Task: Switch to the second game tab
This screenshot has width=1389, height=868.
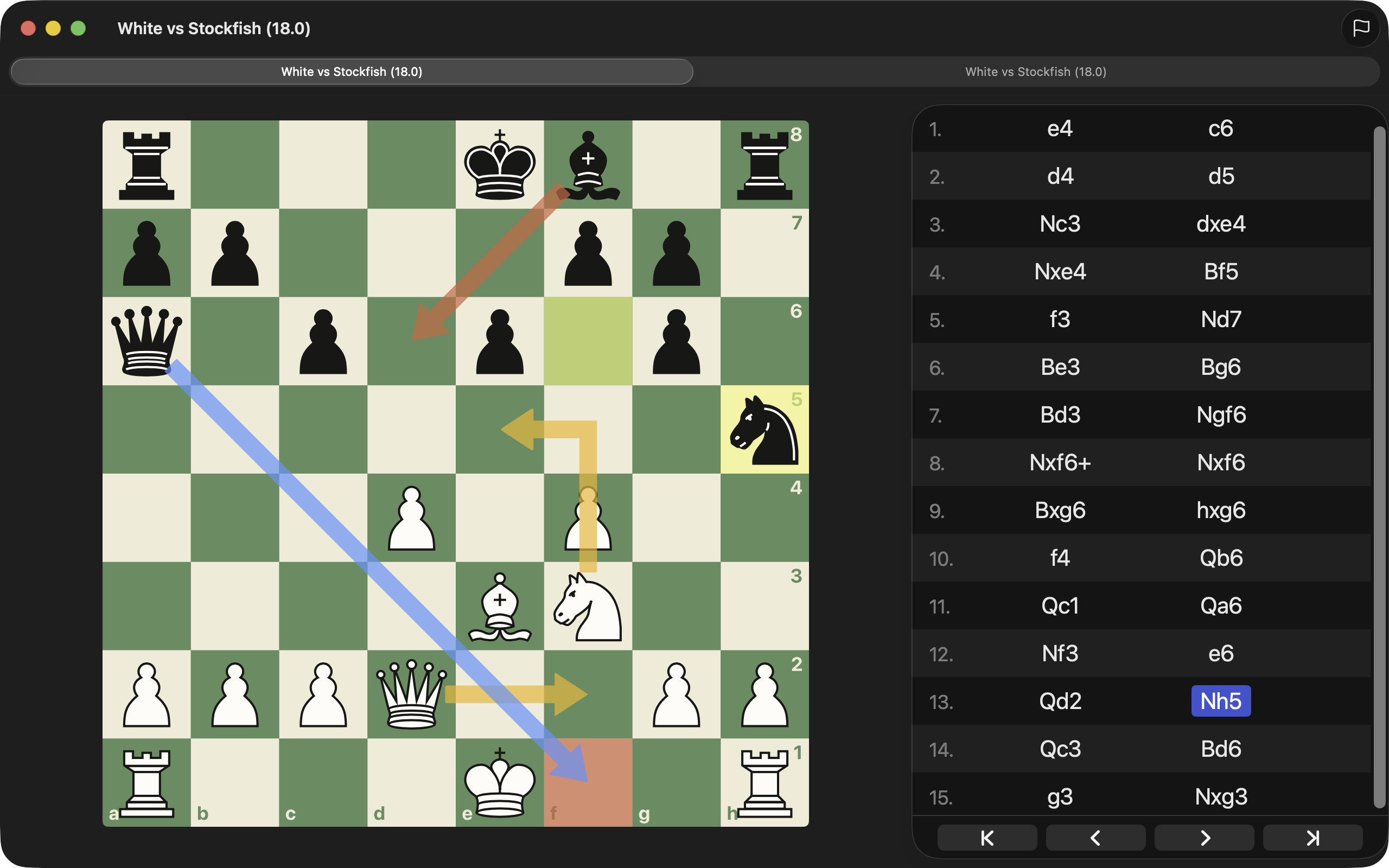Action: (x=1035, y=72)
